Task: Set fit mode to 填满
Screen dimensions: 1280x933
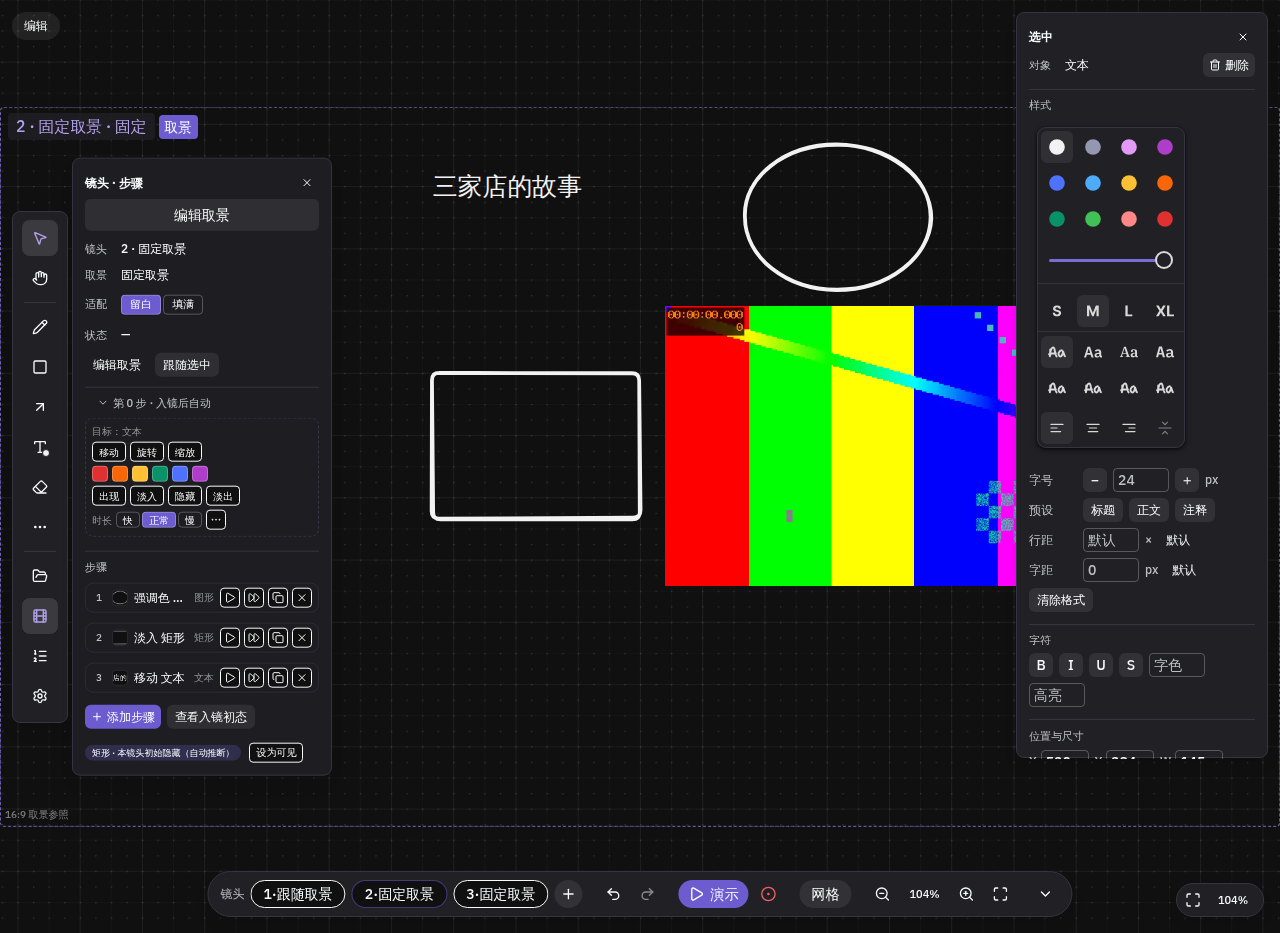Action: 183,305
